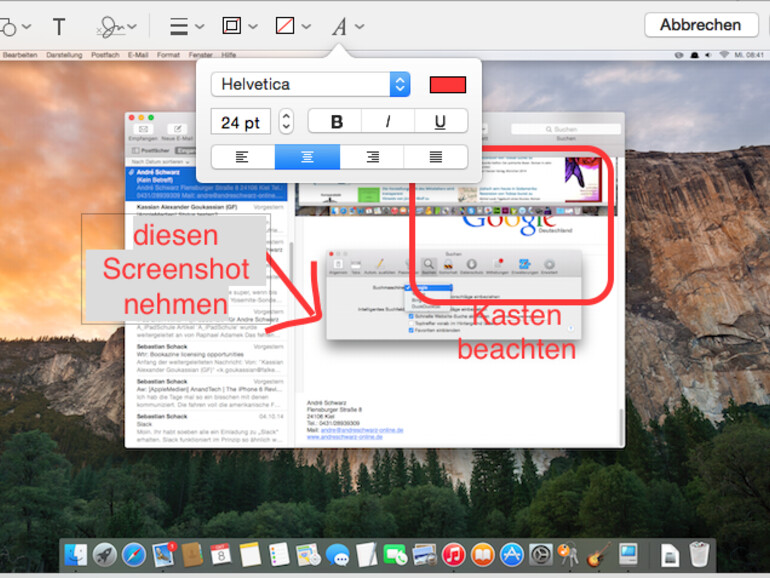Screen dimensions: 770x578
Task: Open Messages speech bubble in Dock
Action: (337, 555)
